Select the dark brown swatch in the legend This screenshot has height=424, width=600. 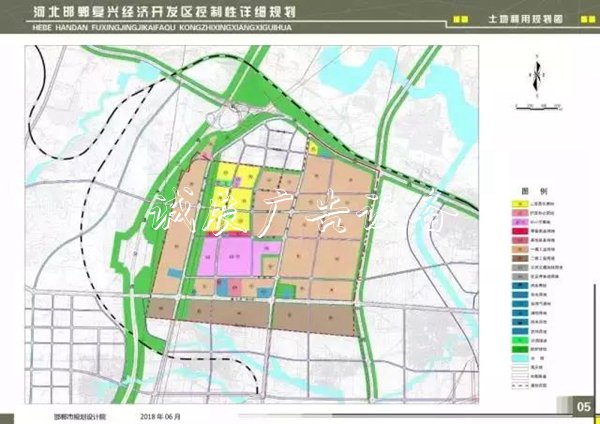click(x=519, y=257)
